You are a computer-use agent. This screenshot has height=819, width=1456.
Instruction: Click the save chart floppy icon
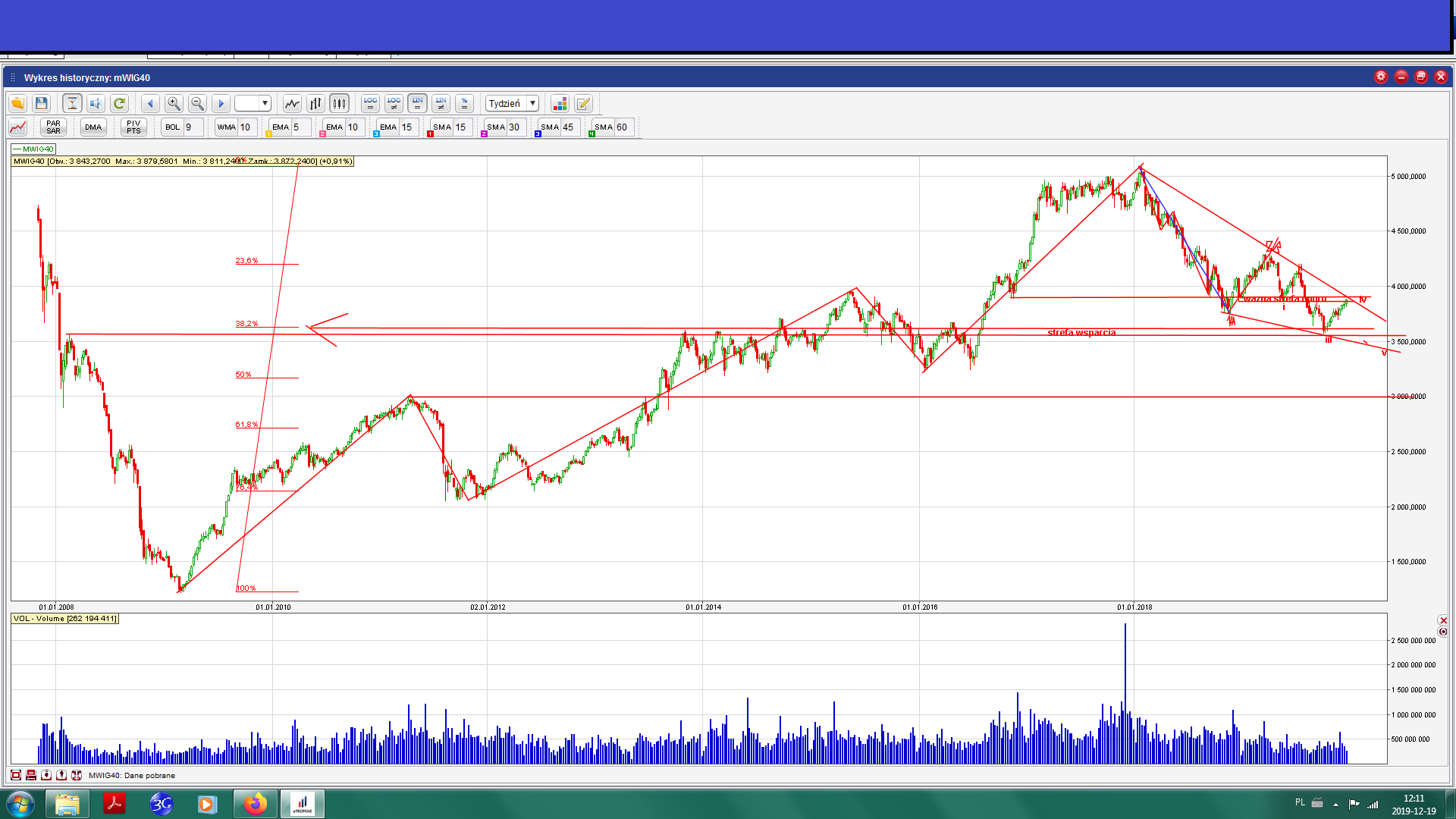(42, 103)
